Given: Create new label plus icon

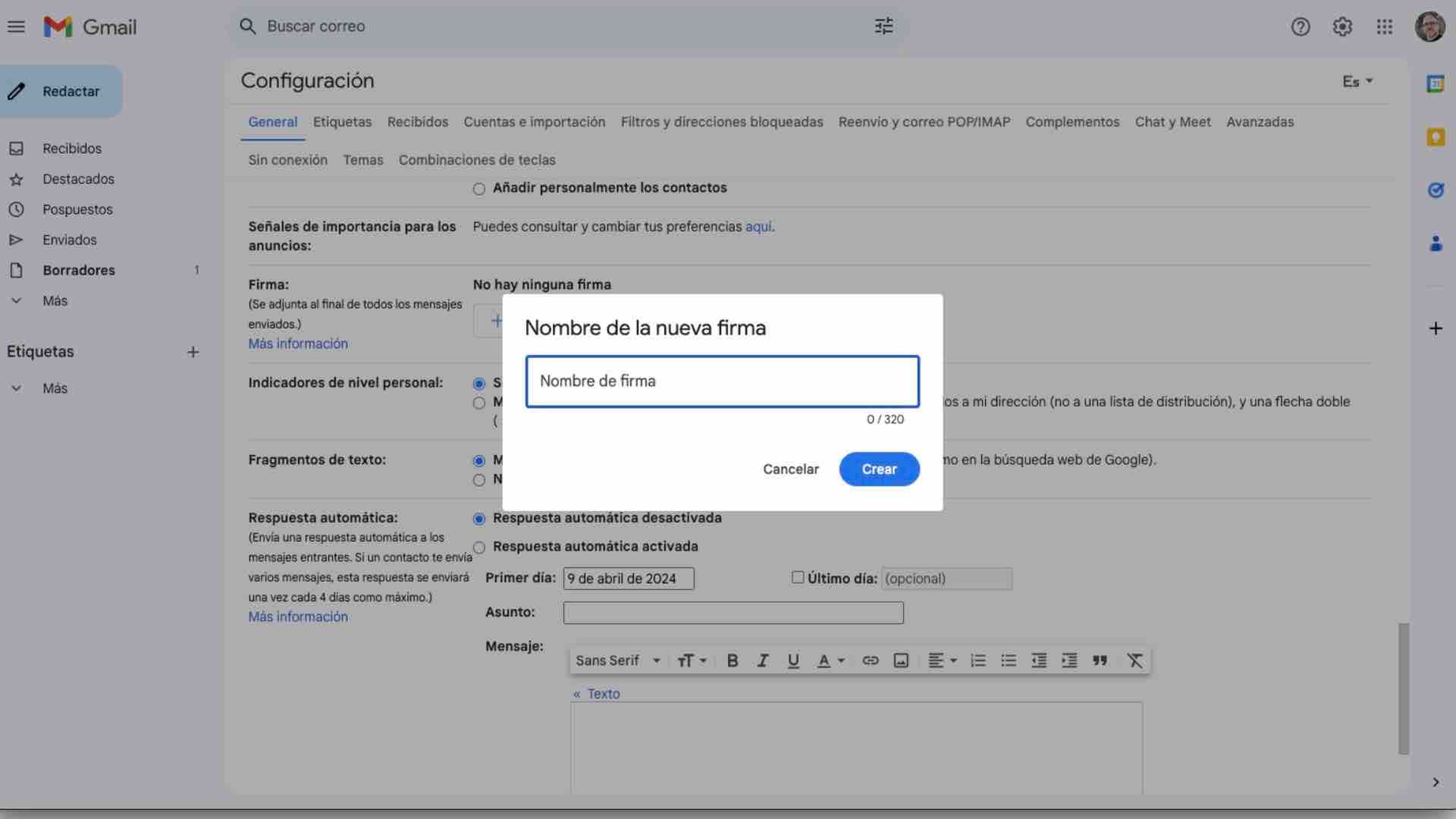Looking at the screenshot, I should pos(193,352).
